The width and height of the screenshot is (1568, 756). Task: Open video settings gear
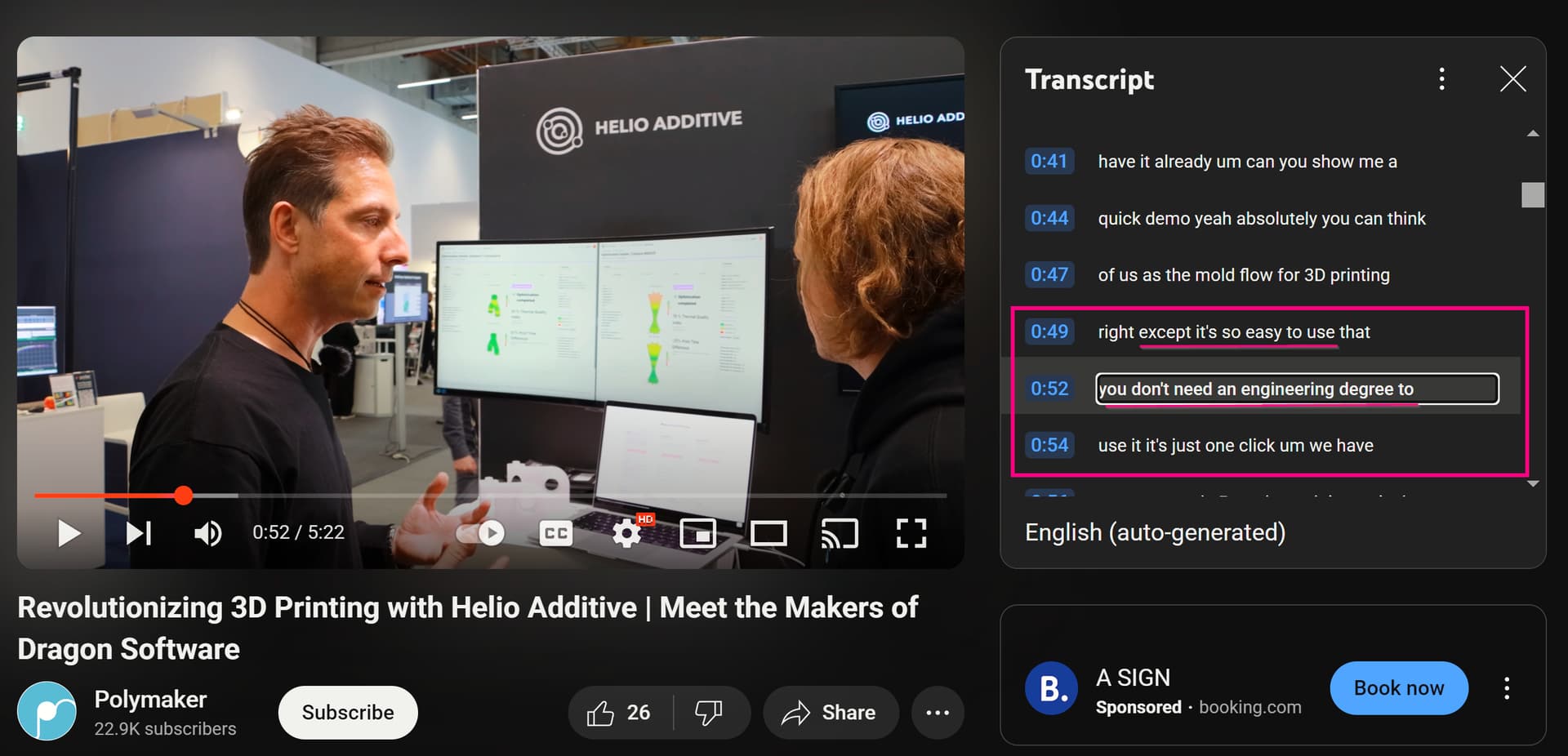click(x=627, y=534)
